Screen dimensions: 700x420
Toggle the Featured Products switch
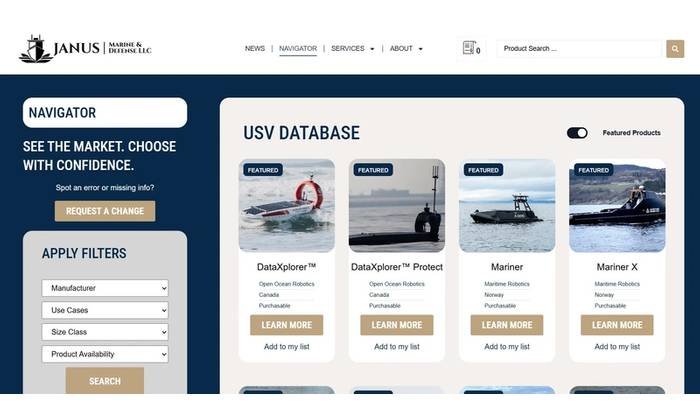pyautogui.click(x=577, y=133)
